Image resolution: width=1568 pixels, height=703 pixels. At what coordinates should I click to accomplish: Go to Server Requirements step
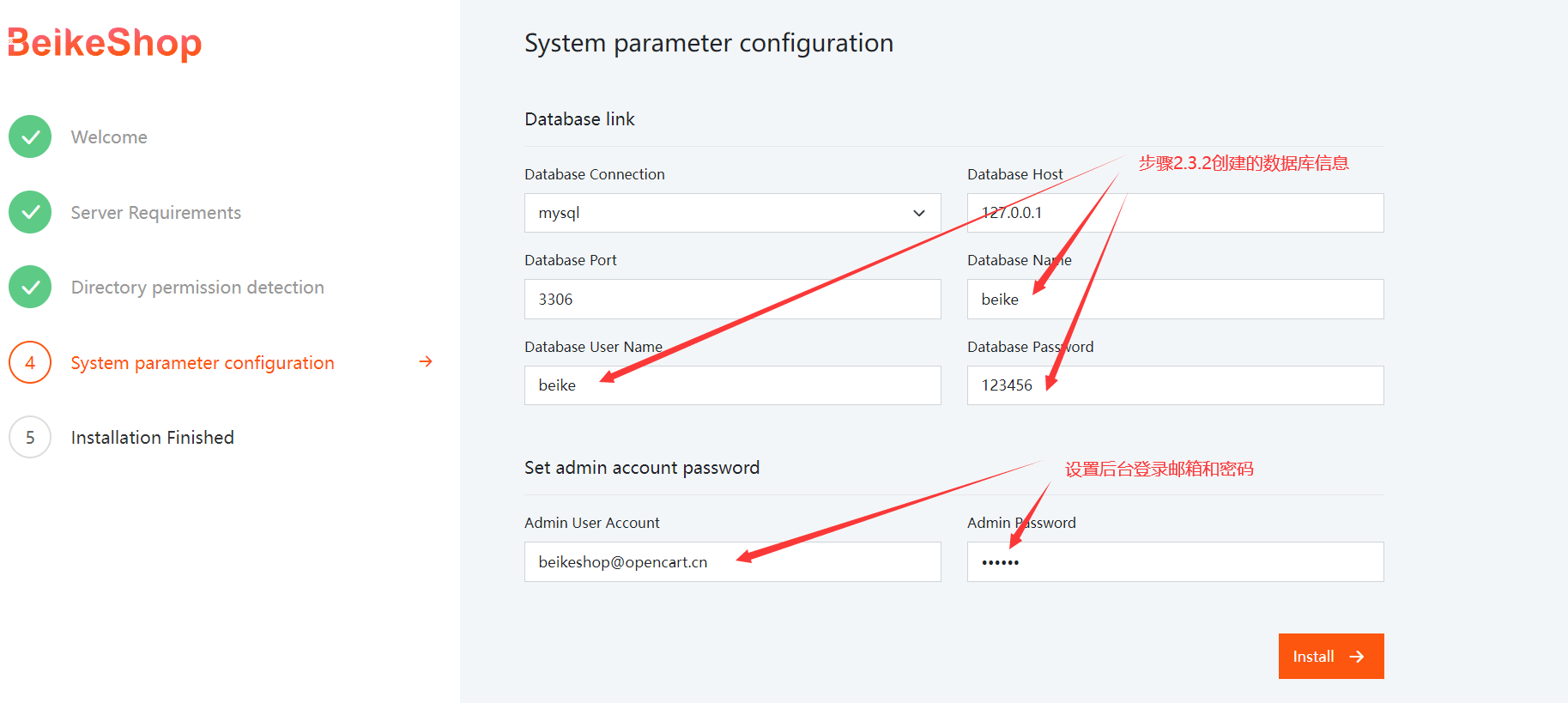(x=156, y=213)
